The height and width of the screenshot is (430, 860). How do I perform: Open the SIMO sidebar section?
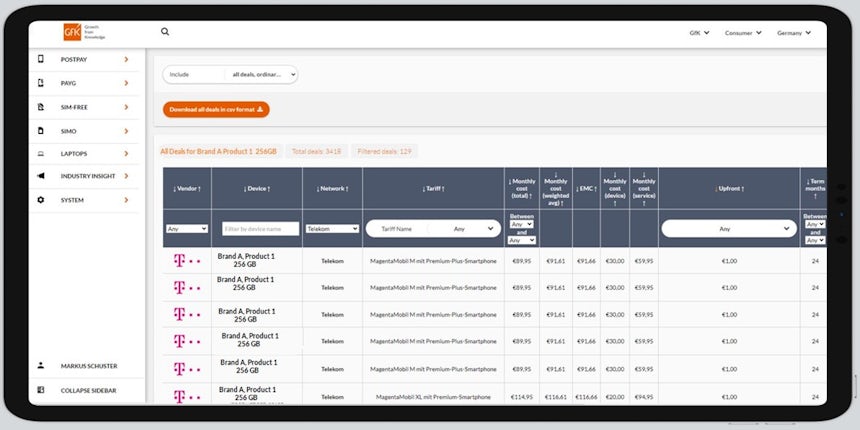pyautogui.click(x=126, y=131)
